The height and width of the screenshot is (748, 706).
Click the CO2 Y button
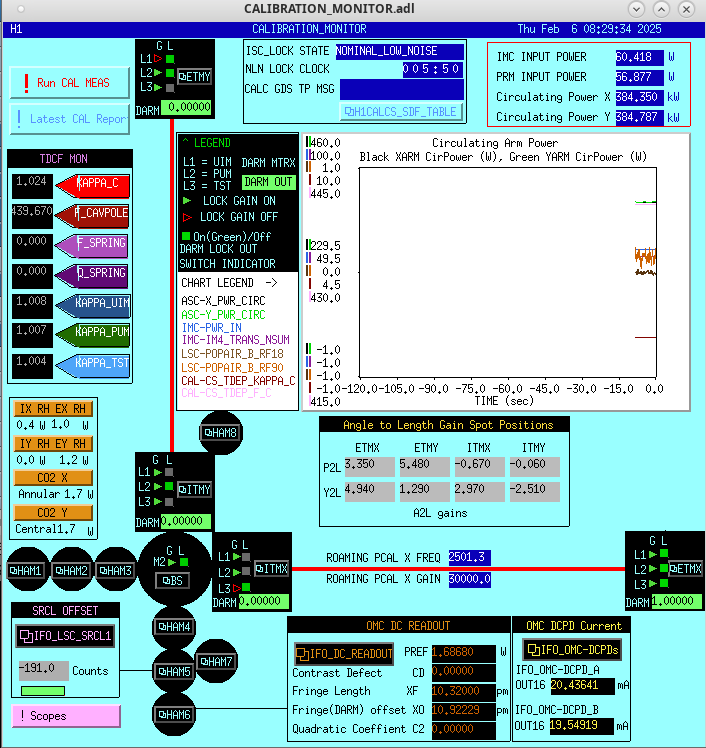[53, 513]
